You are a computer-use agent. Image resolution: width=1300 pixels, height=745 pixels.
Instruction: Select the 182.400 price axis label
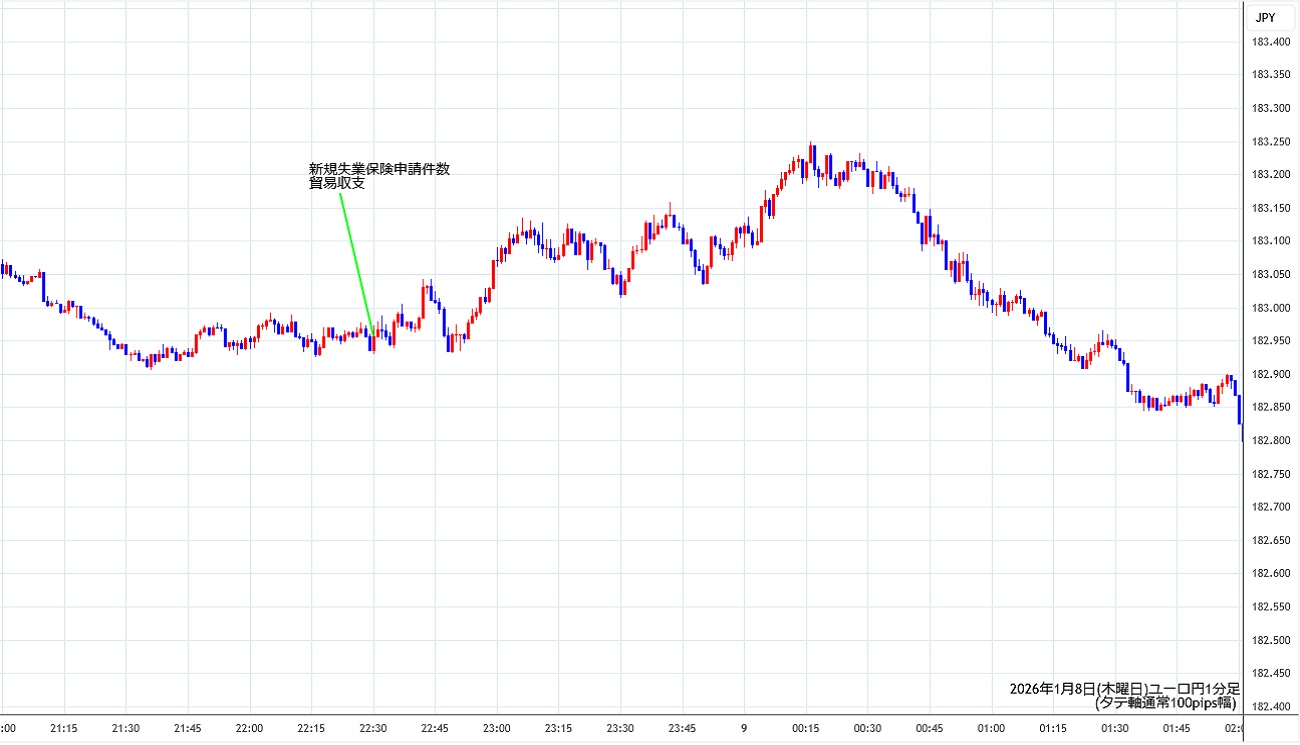click(x=1269, y=706)
